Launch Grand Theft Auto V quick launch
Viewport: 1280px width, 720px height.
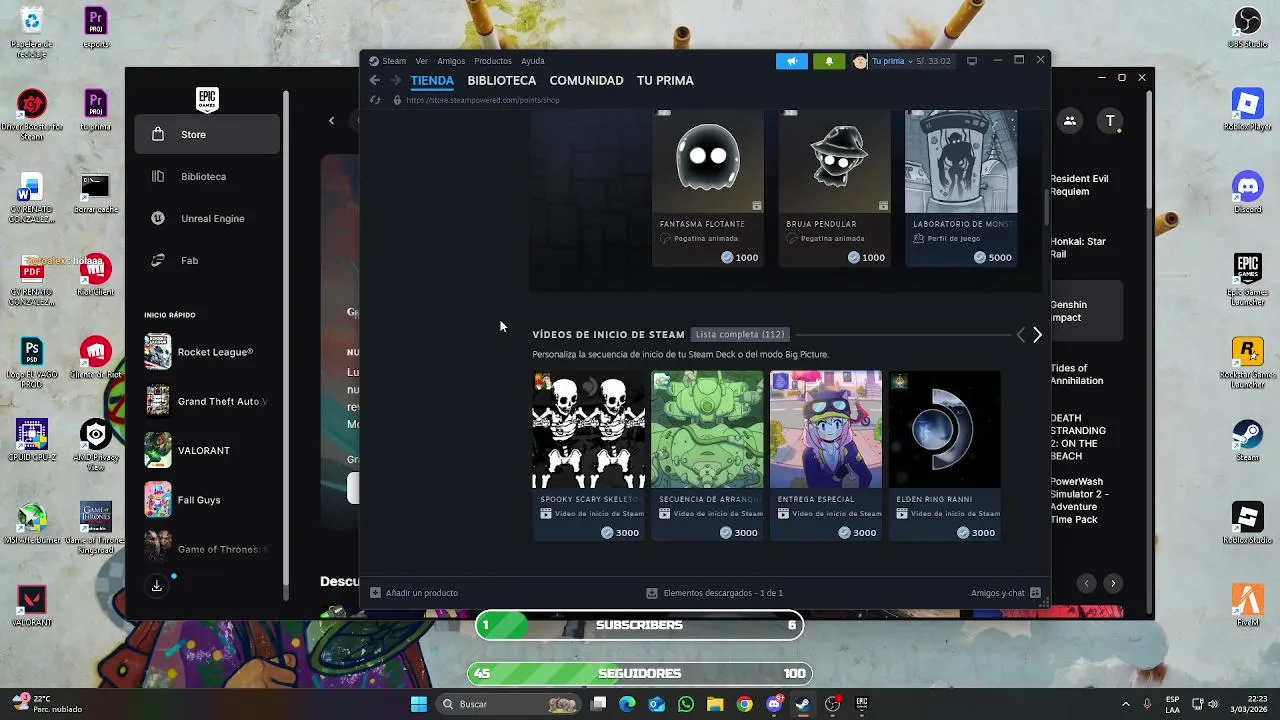207,401
